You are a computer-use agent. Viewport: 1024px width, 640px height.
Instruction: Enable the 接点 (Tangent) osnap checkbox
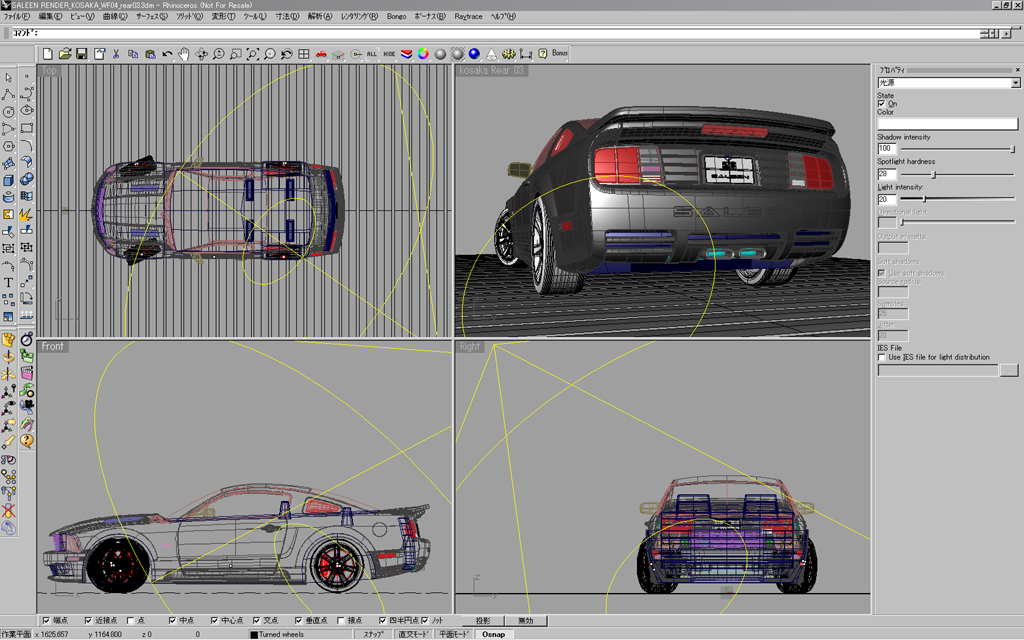pyautogui.click(x=341, y=620)
